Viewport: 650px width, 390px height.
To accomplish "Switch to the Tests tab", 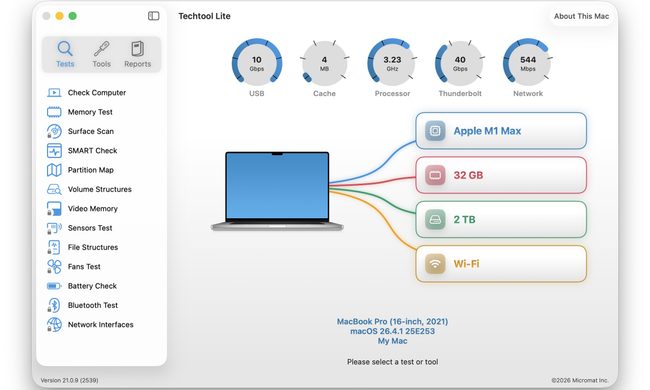I will (x=65, y=54).
